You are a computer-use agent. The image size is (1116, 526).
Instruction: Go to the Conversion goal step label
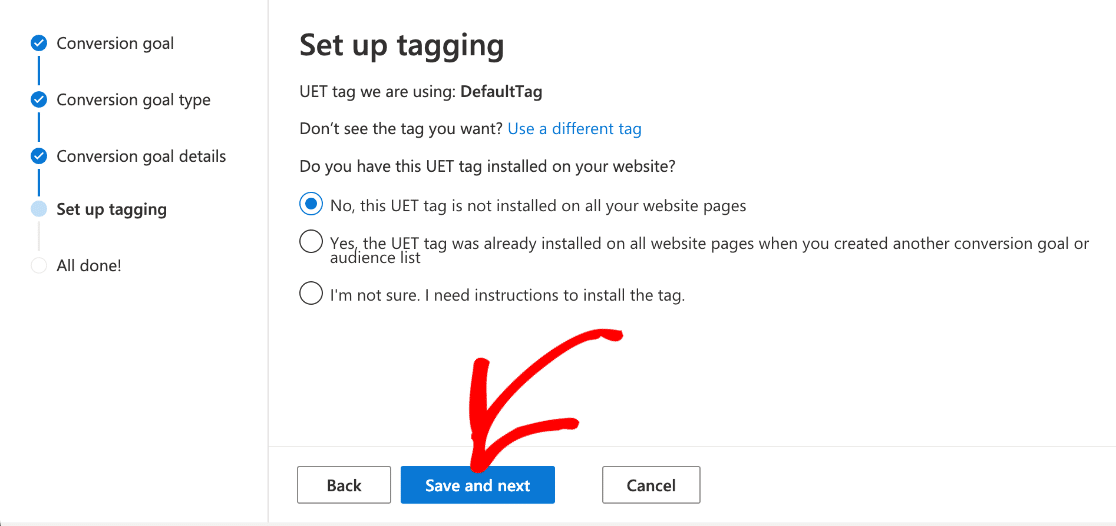(115, 44)
